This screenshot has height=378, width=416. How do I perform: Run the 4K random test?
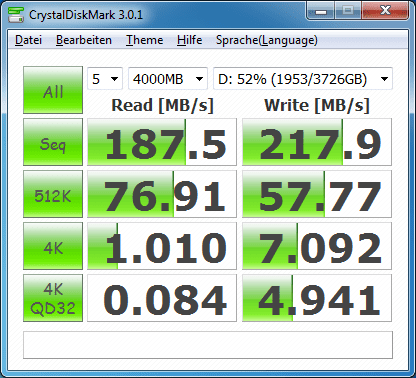click(53, 246)
